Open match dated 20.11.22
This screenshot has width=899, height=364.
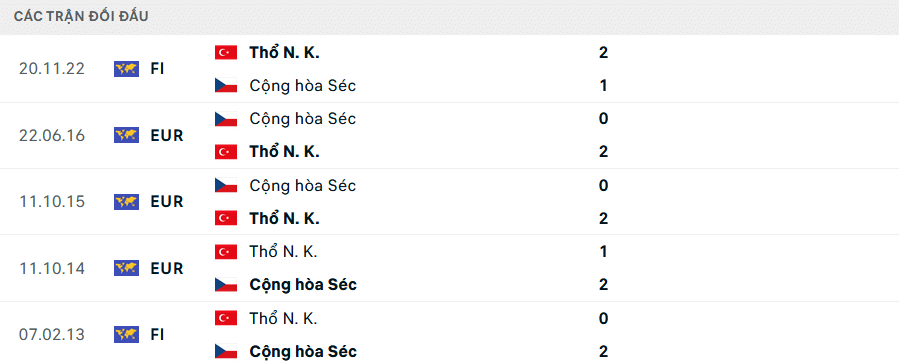[x=450, y=69]
